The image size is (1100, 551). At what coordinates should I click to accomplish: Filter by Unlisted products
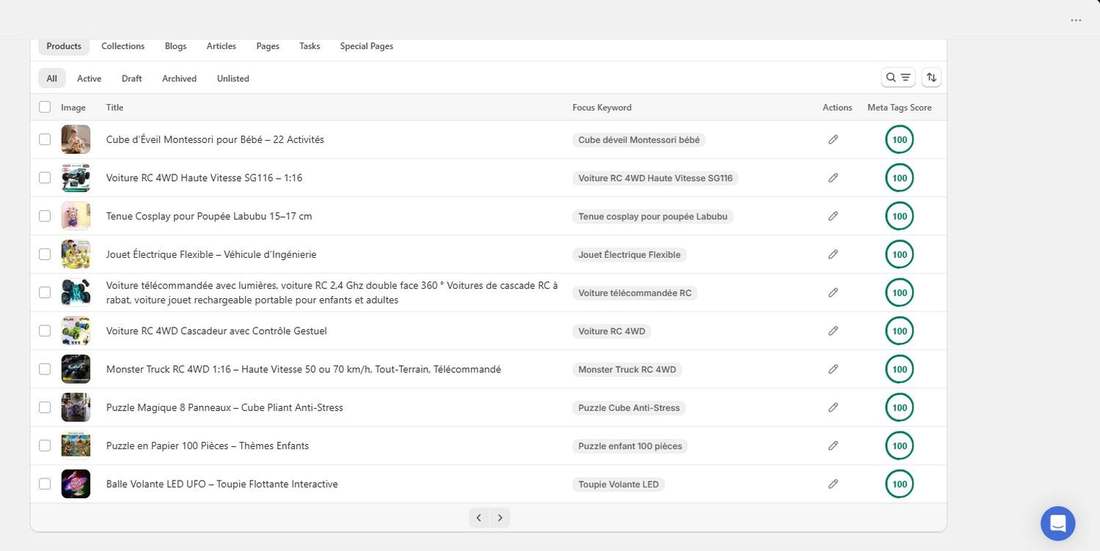coord(233,79)
